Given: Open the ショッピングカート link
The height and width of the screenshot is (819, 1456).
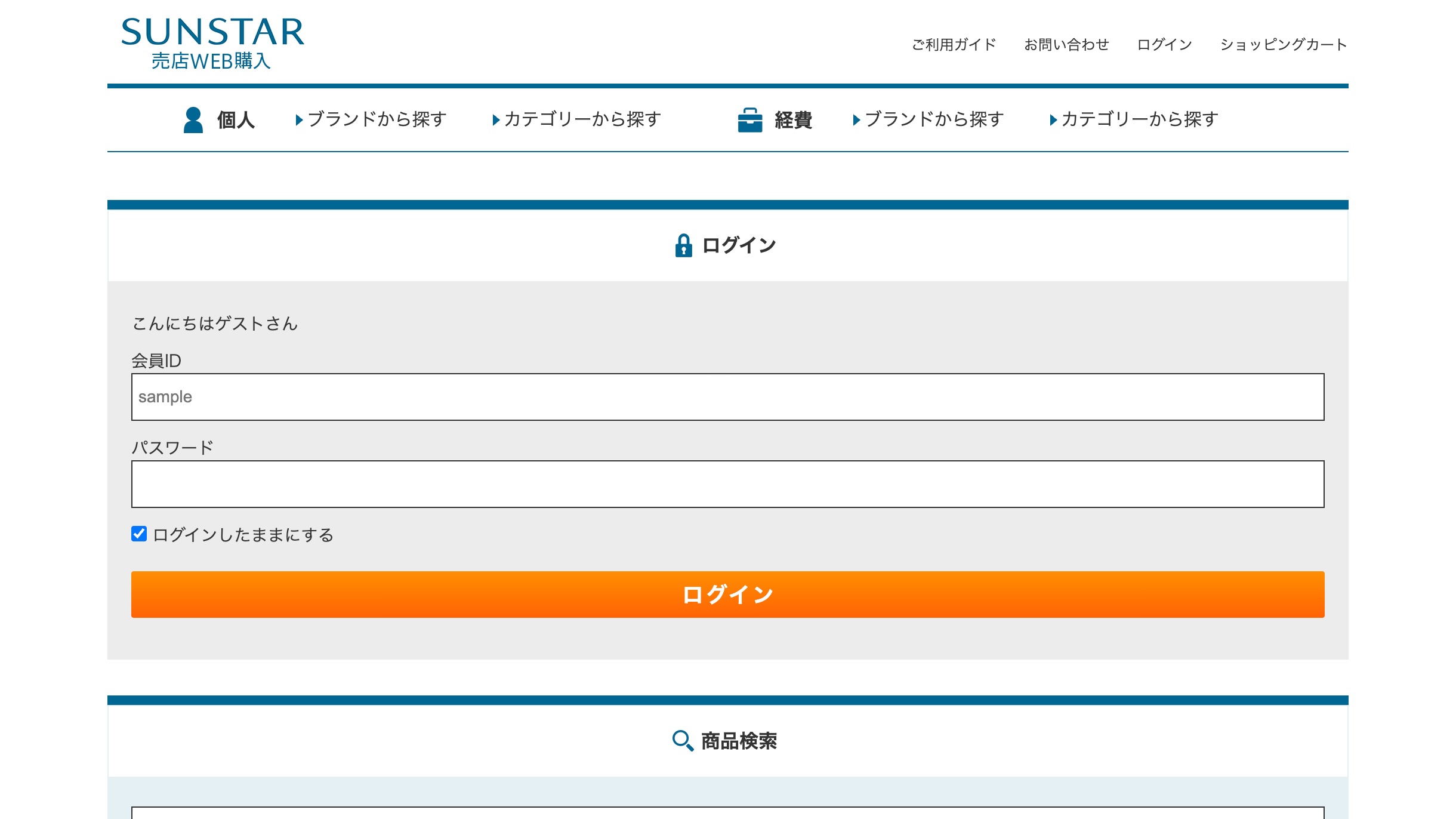Looking at the screenshot, I should pos(1283,45).
